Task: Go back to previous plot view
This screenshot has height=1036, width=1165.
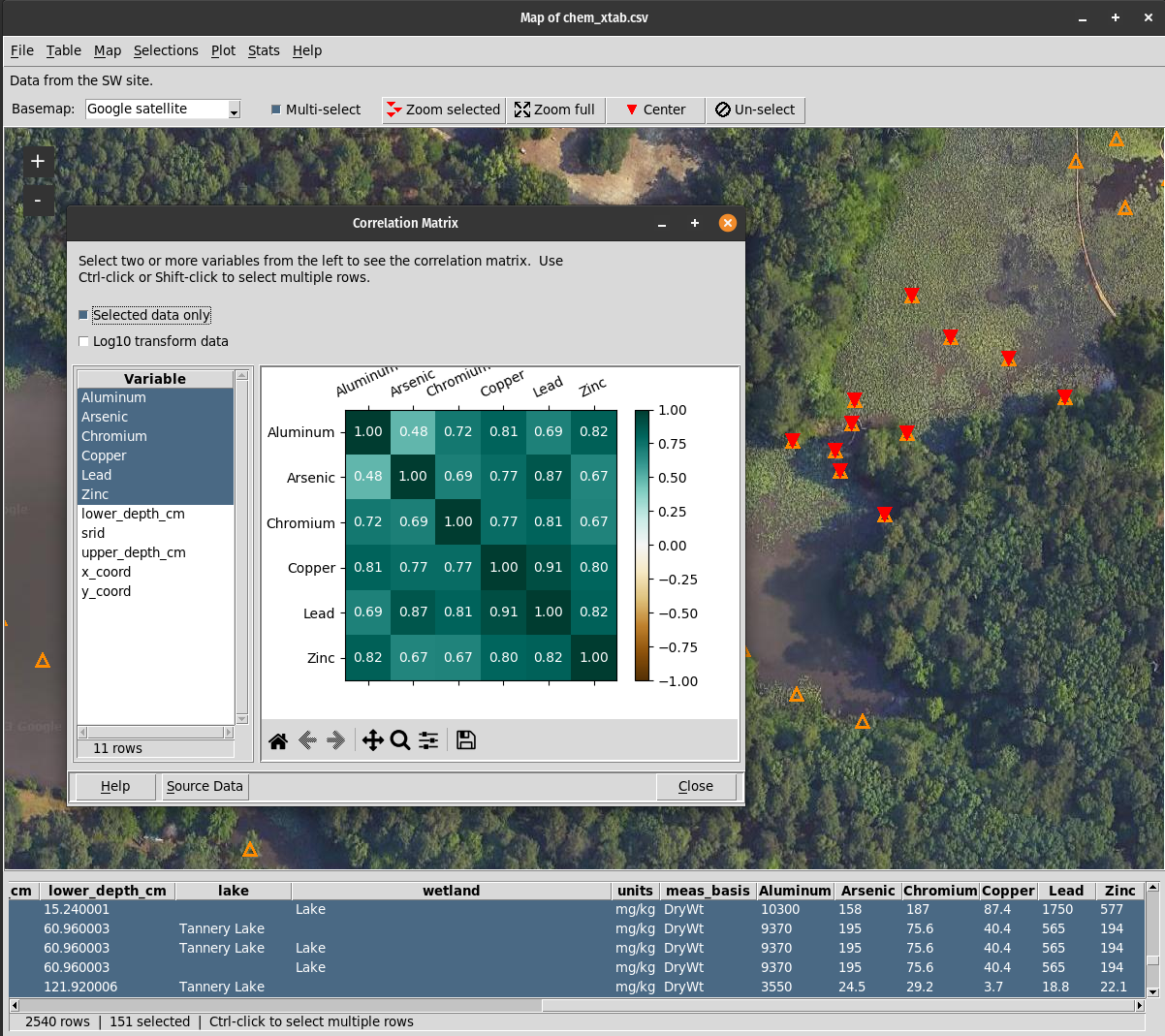Action: click(307, 739)
